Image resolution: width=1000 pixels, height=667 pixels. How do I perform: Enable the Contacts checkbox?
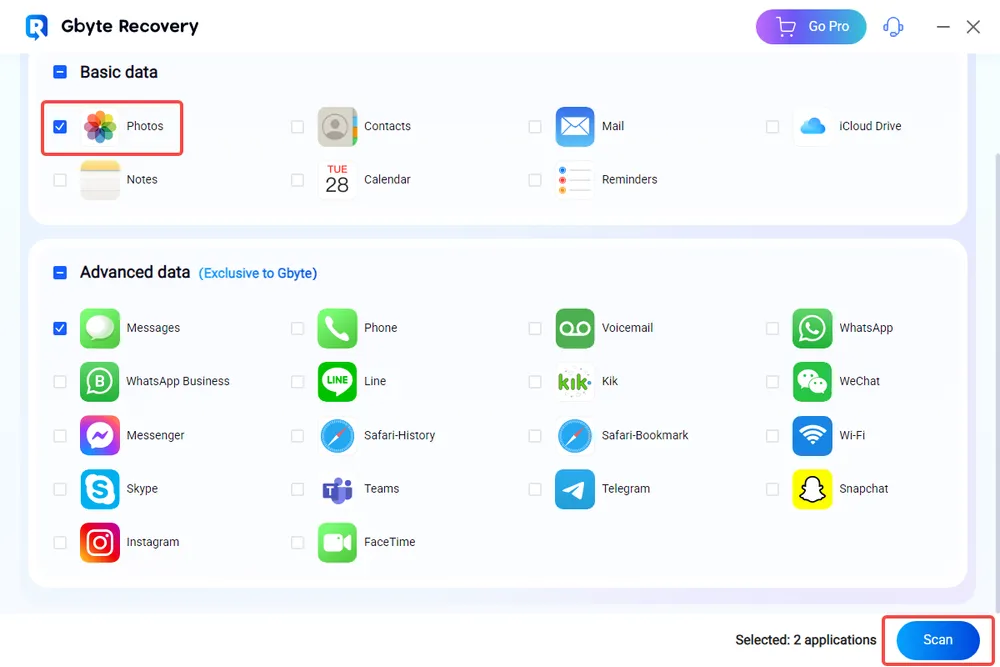297,126
